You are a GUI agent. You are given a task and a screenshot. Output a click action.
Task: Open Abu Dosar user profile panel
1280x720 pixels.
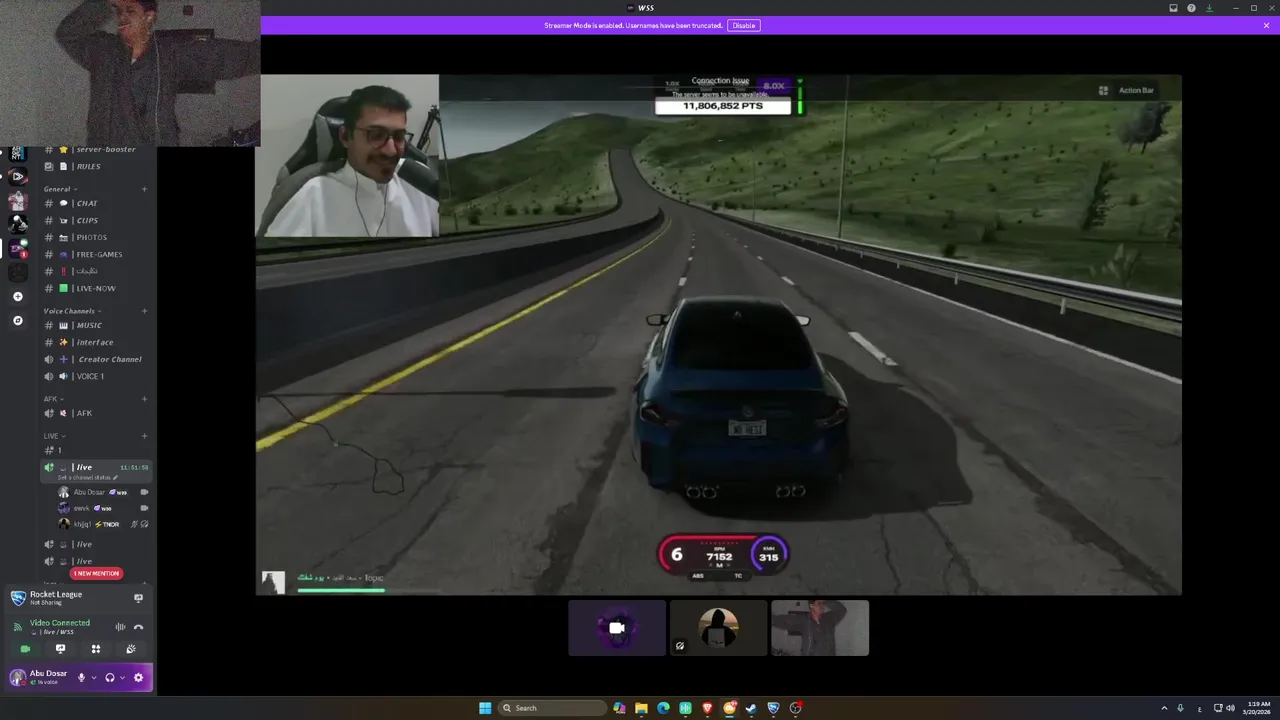pyautogui.click(x=40, y=677)
